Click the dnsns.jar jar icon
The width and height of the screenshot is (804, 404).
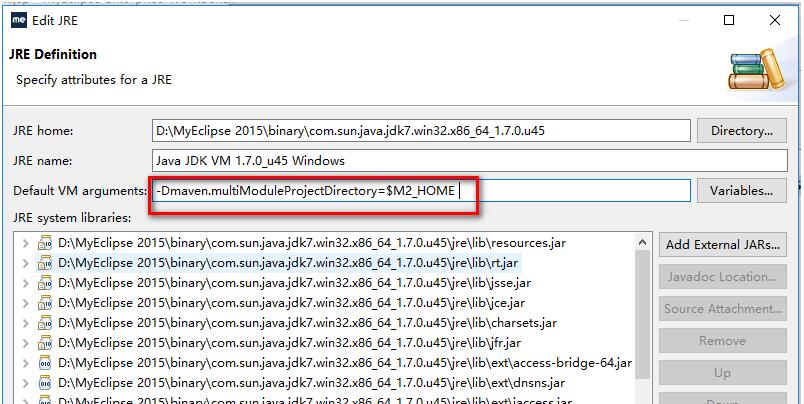pyautogui.click(x=45, y=383)
